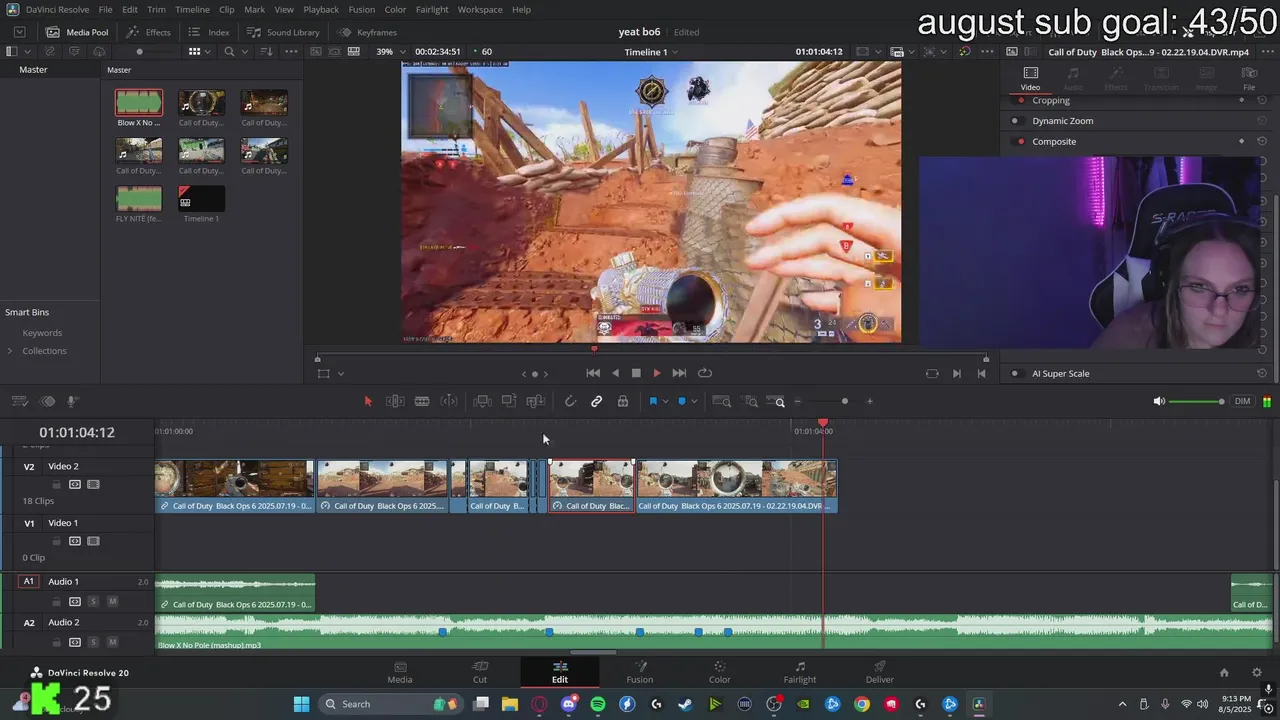The width and height of the screenshot is (1280, 720).
Task: Open the Keyframes panel
Action: (x=367, y=32)
